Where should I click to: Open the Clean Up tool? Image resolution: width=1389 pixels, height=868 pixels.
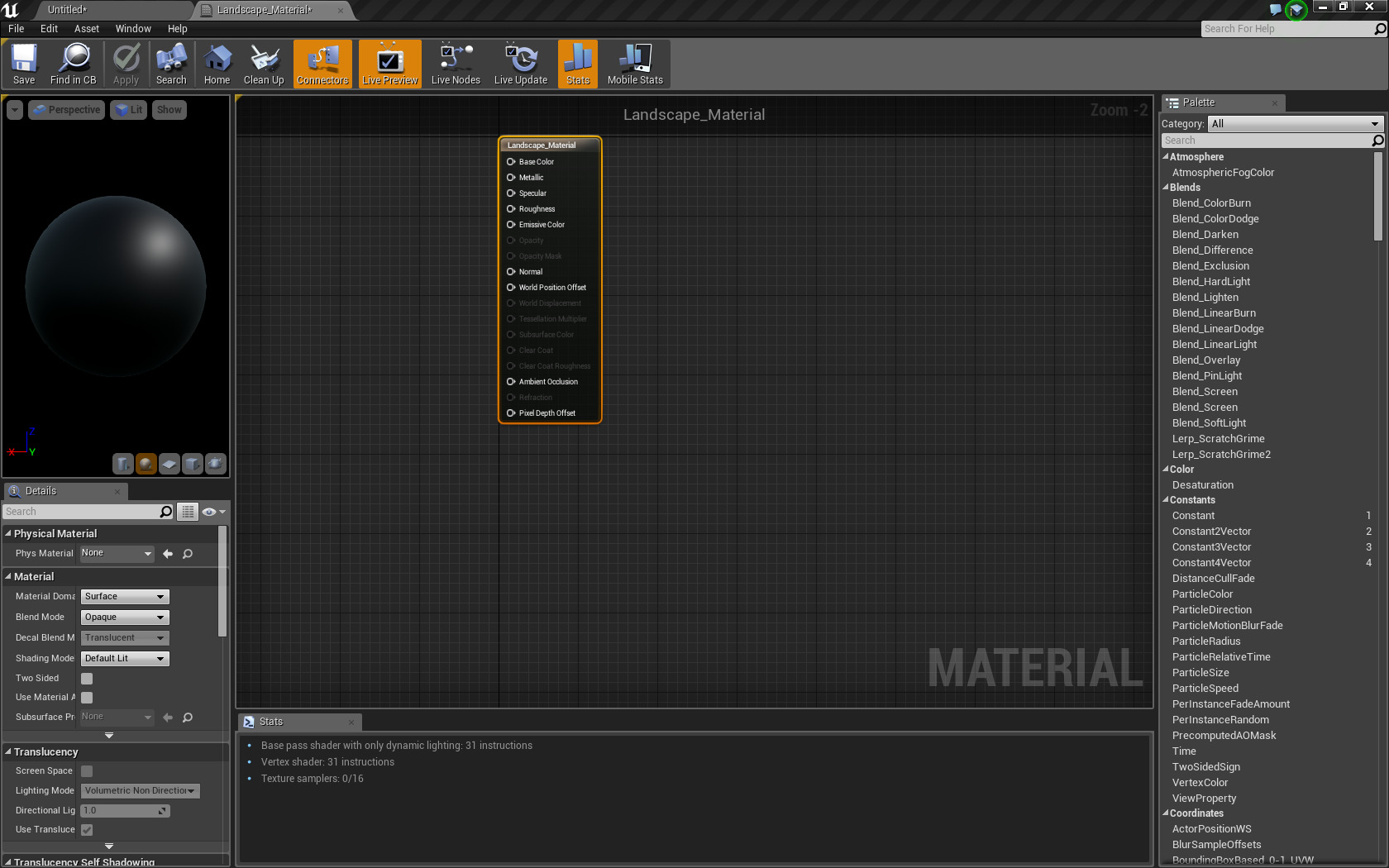264,64
